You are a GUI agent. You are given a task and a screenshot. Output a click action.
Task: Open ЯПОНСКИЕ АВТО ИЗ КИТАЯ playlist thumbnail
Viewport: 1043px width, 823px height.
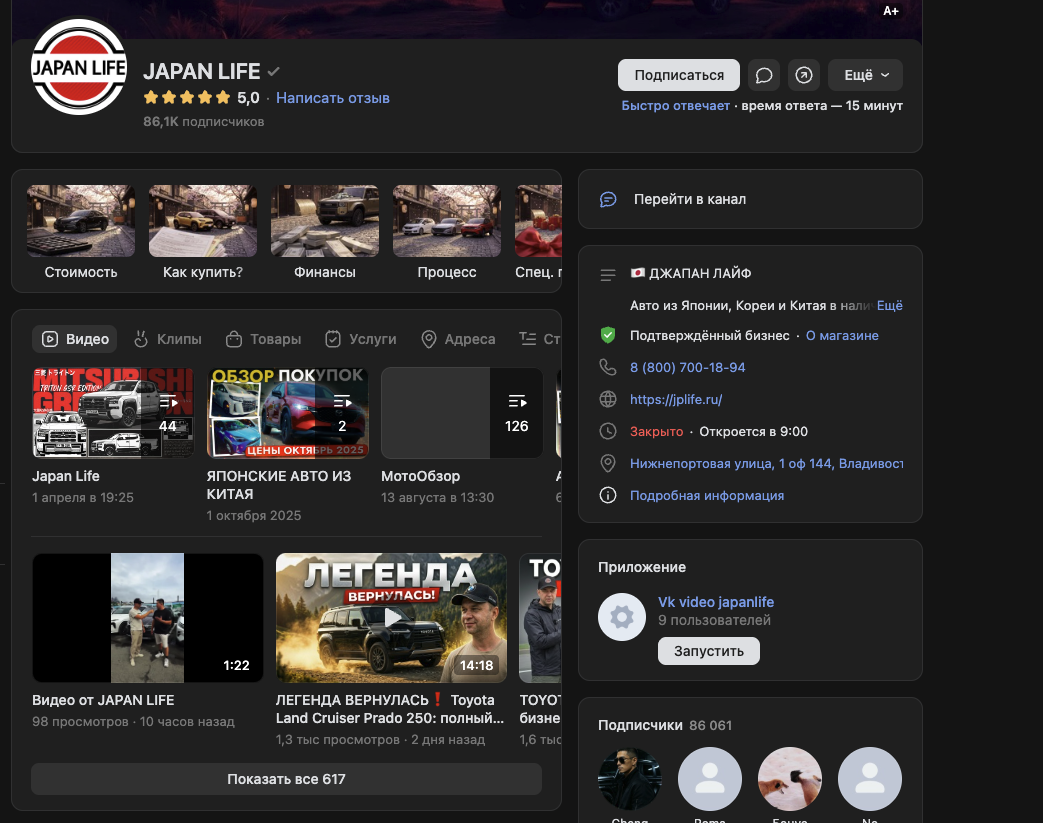pyautogui.click(x=287, y=412)
